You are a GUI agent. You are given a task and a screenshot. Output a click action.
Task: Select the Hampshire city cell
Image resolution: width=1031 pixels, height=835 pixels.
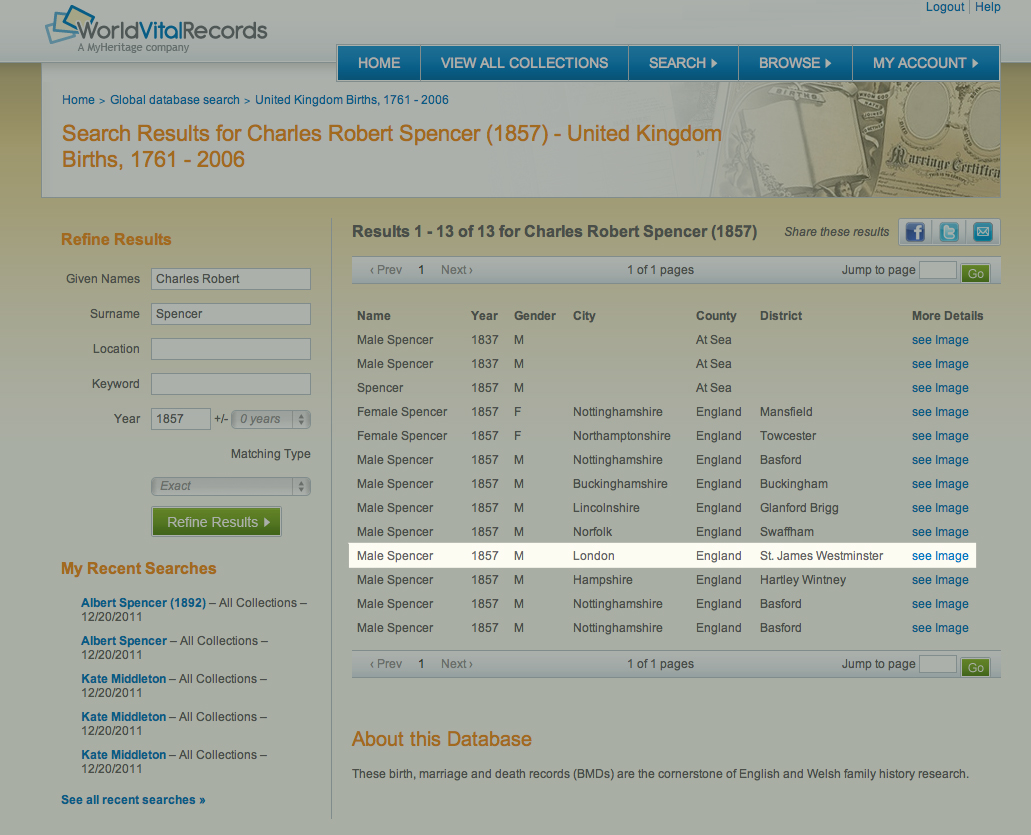point(602,580)
